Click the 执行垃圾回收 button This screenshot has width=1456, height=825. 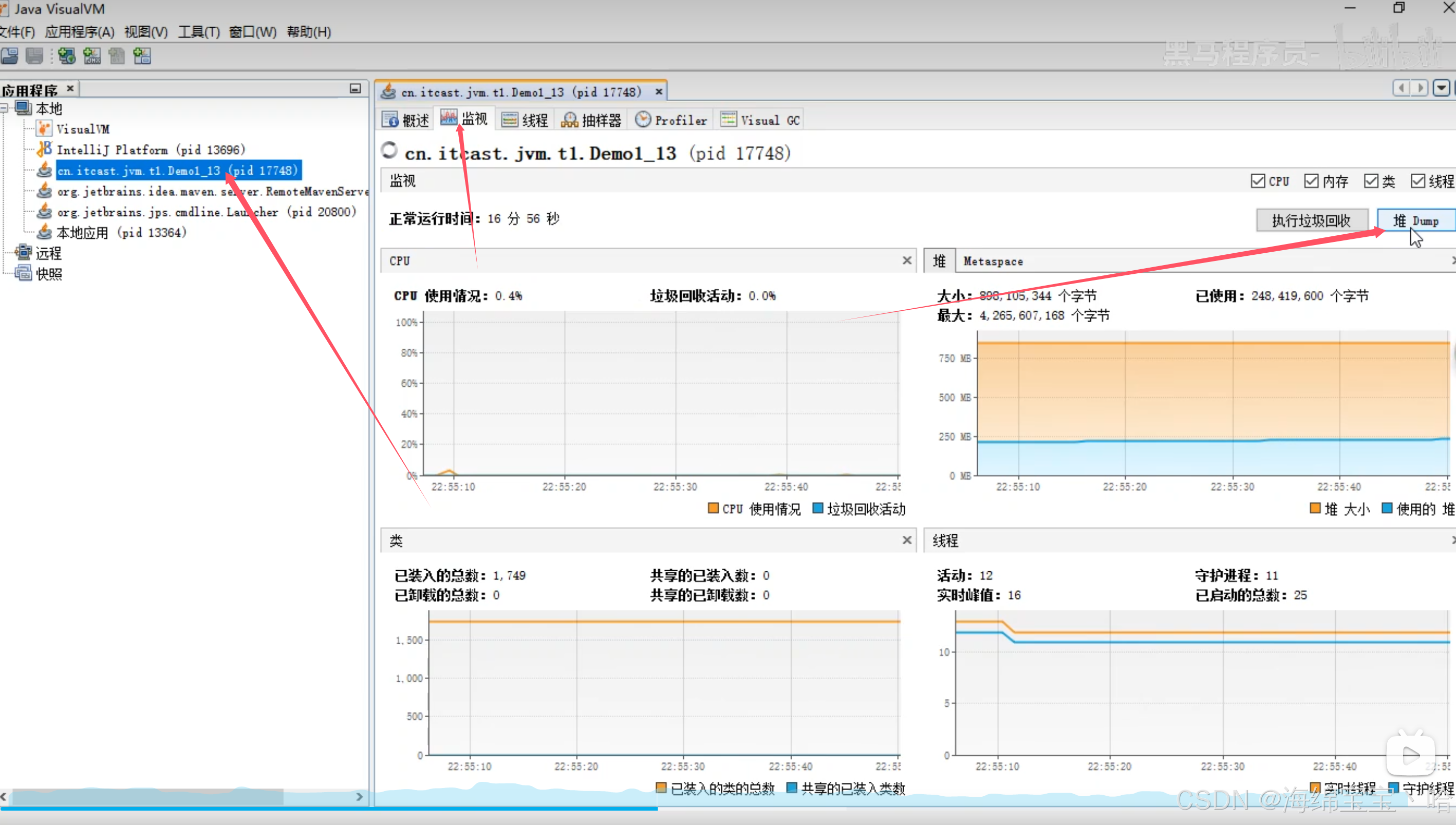pyautogui.click(x=1312, y=220)
